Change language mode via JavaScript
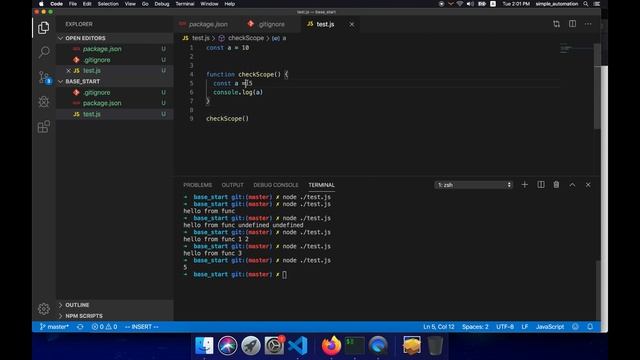The height and width of the screenshot is (360, 640). pyautogui.click(x=550, y=327)
